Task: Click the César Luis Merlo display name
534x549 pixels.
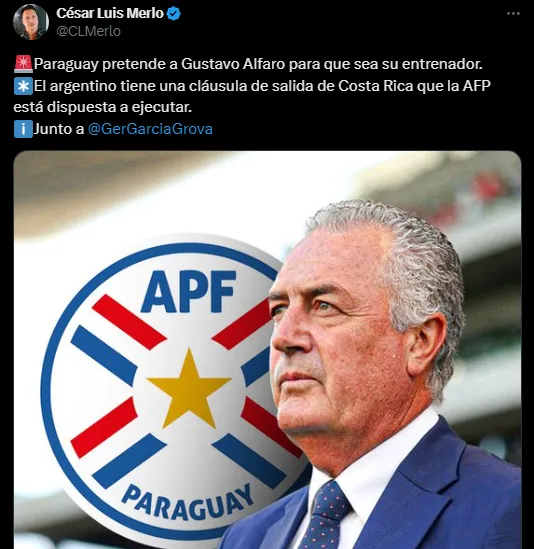Action: (x=110, y=13)
